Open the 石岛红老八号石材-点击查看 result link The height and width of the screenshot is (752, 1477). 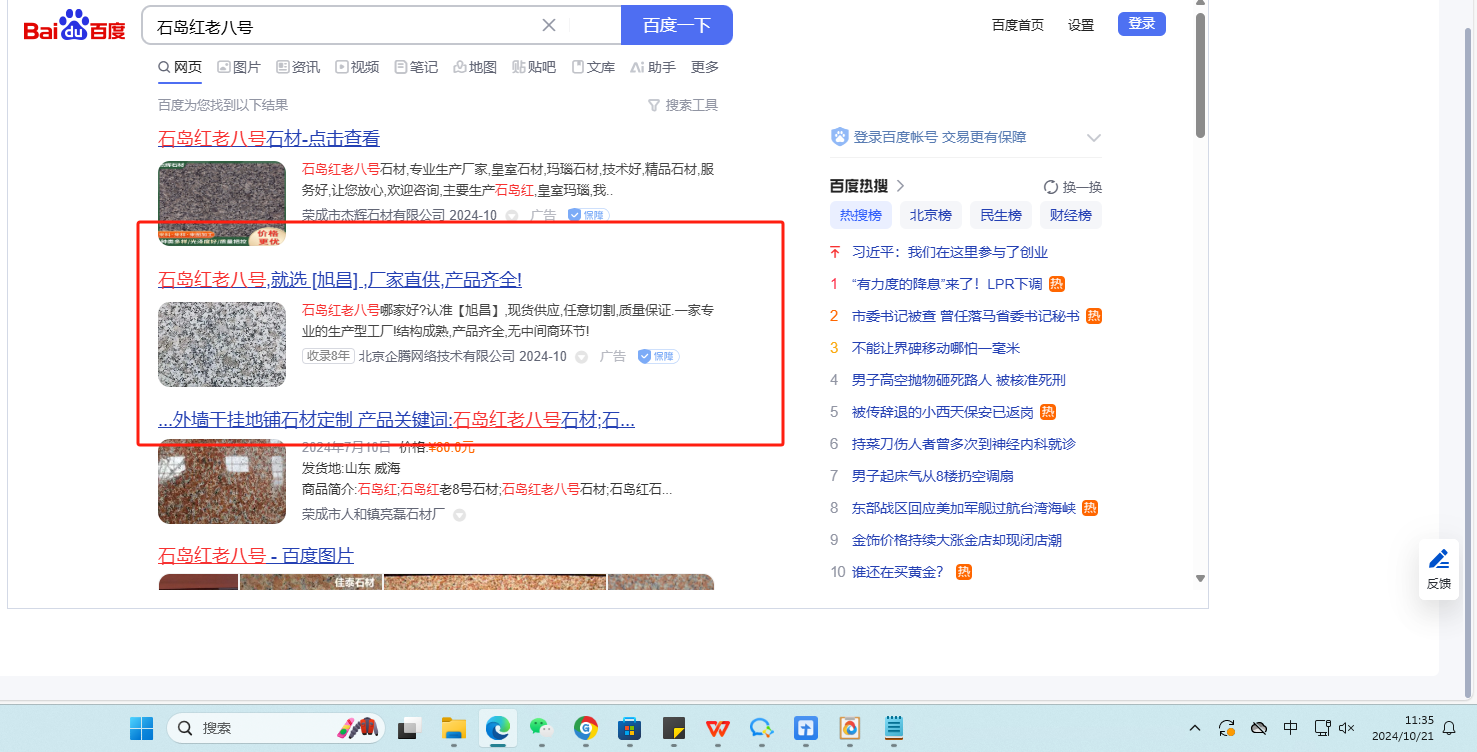click(x=268, y=139)
